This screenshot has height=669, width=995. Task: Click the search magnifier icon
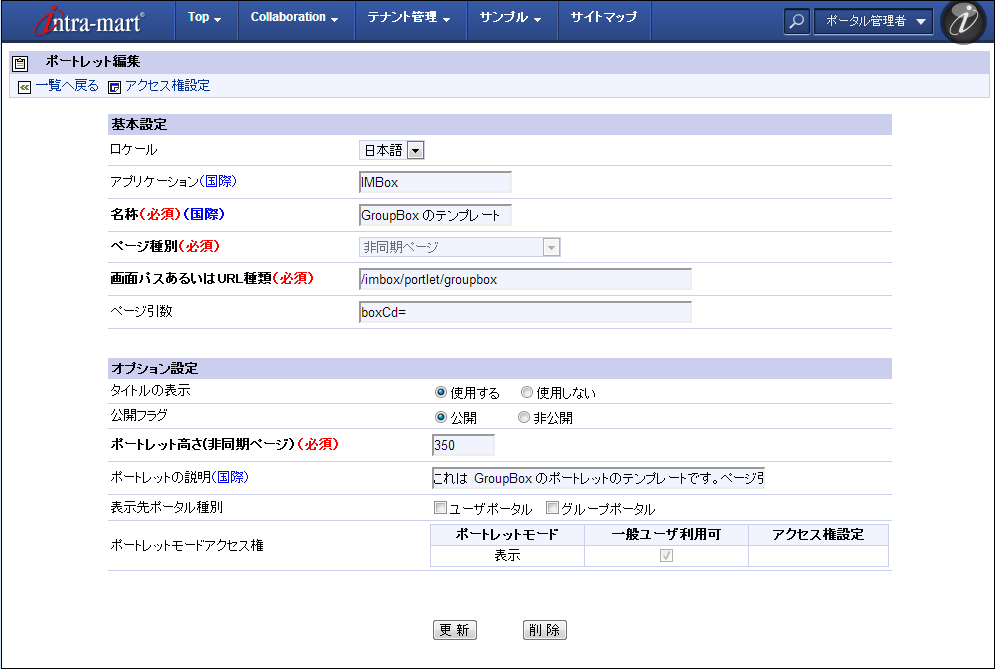[796, 21]
